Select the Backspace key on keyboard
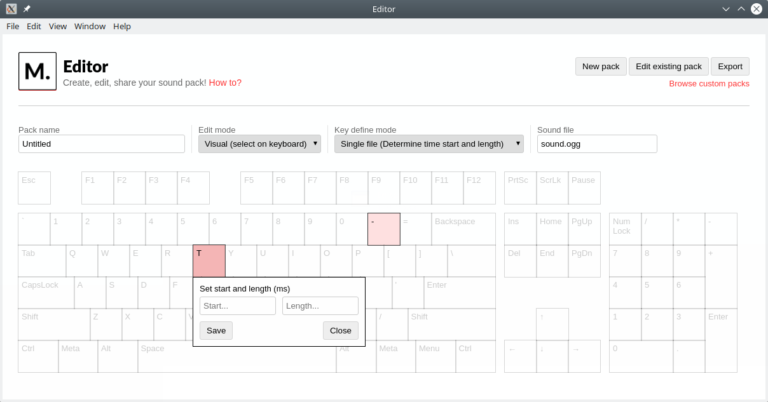The height and width of the screenshot is (402, 768). (463, 228)
